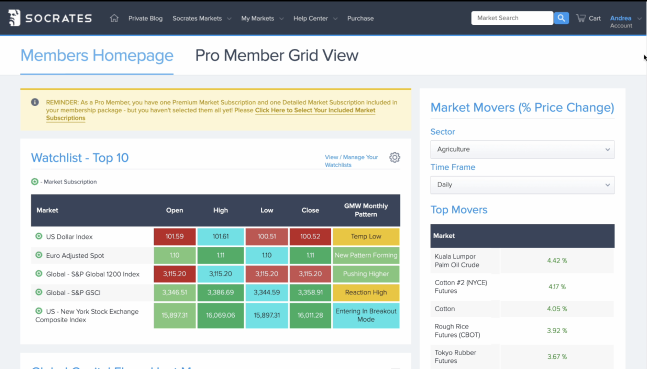Open the shopping cart icon

click(581, 18)
